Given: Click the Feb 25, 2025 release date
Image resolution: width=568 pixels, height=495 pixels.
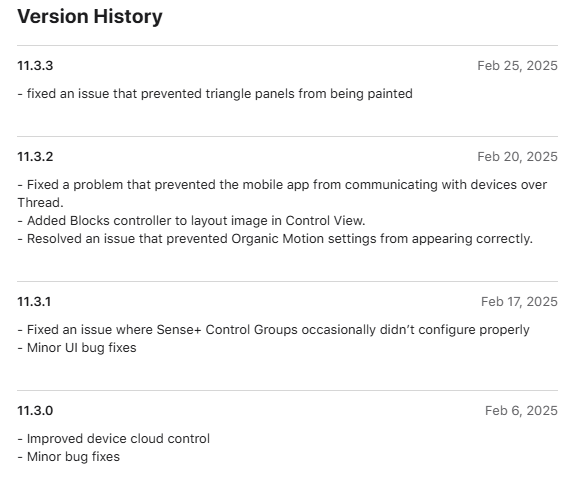Looking at the screenshot, I should click(517, 66).
